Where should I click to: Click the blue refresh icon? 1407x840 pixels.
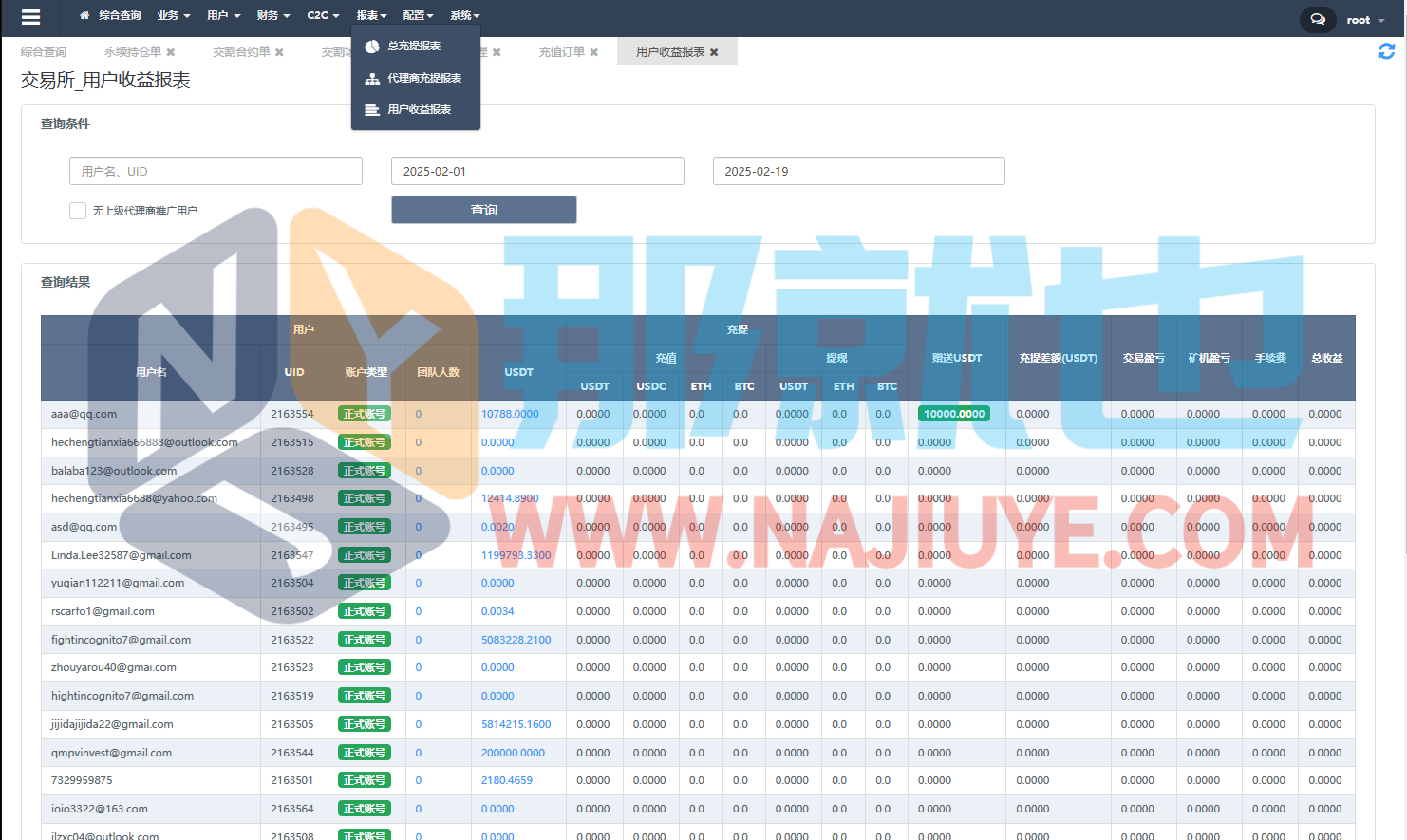point(1386,51)
